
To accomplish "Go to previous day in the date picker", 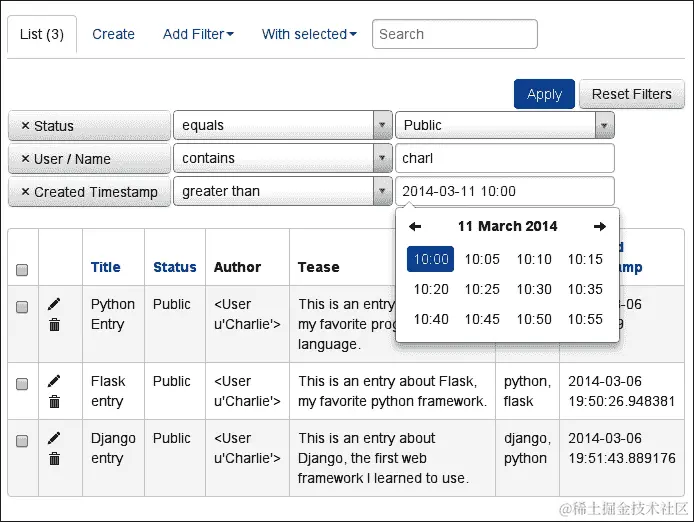I will pos(415,227).
